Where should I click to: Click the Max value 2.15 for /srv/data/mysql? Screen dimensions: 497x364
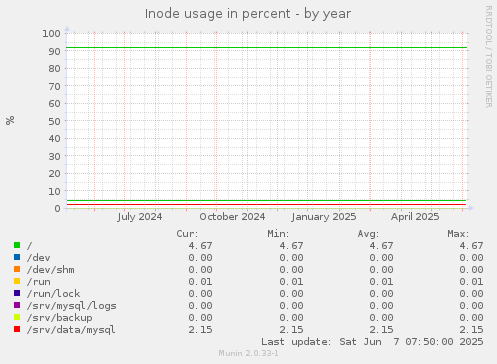click(471, 330)
